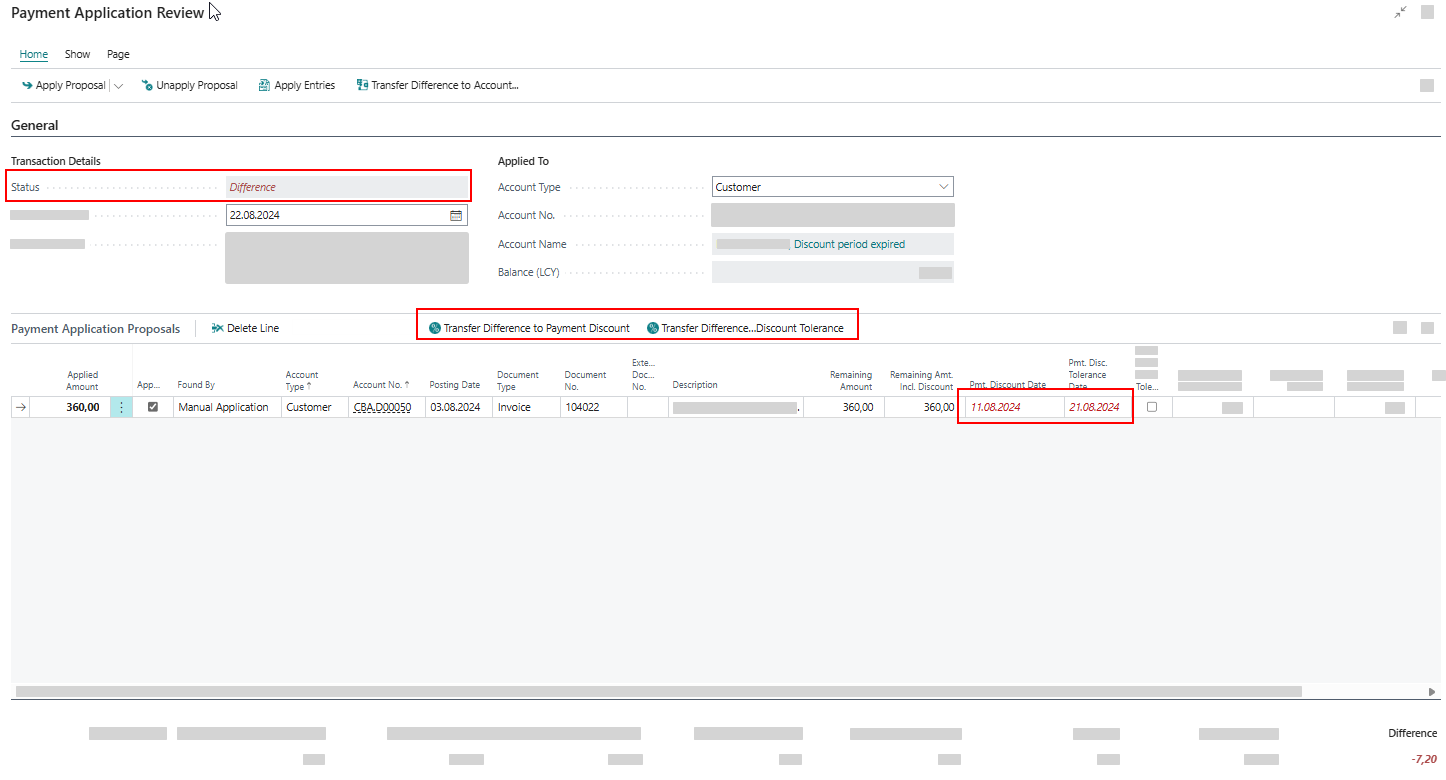Click Transfer Difference to Account

coord(437,86)
